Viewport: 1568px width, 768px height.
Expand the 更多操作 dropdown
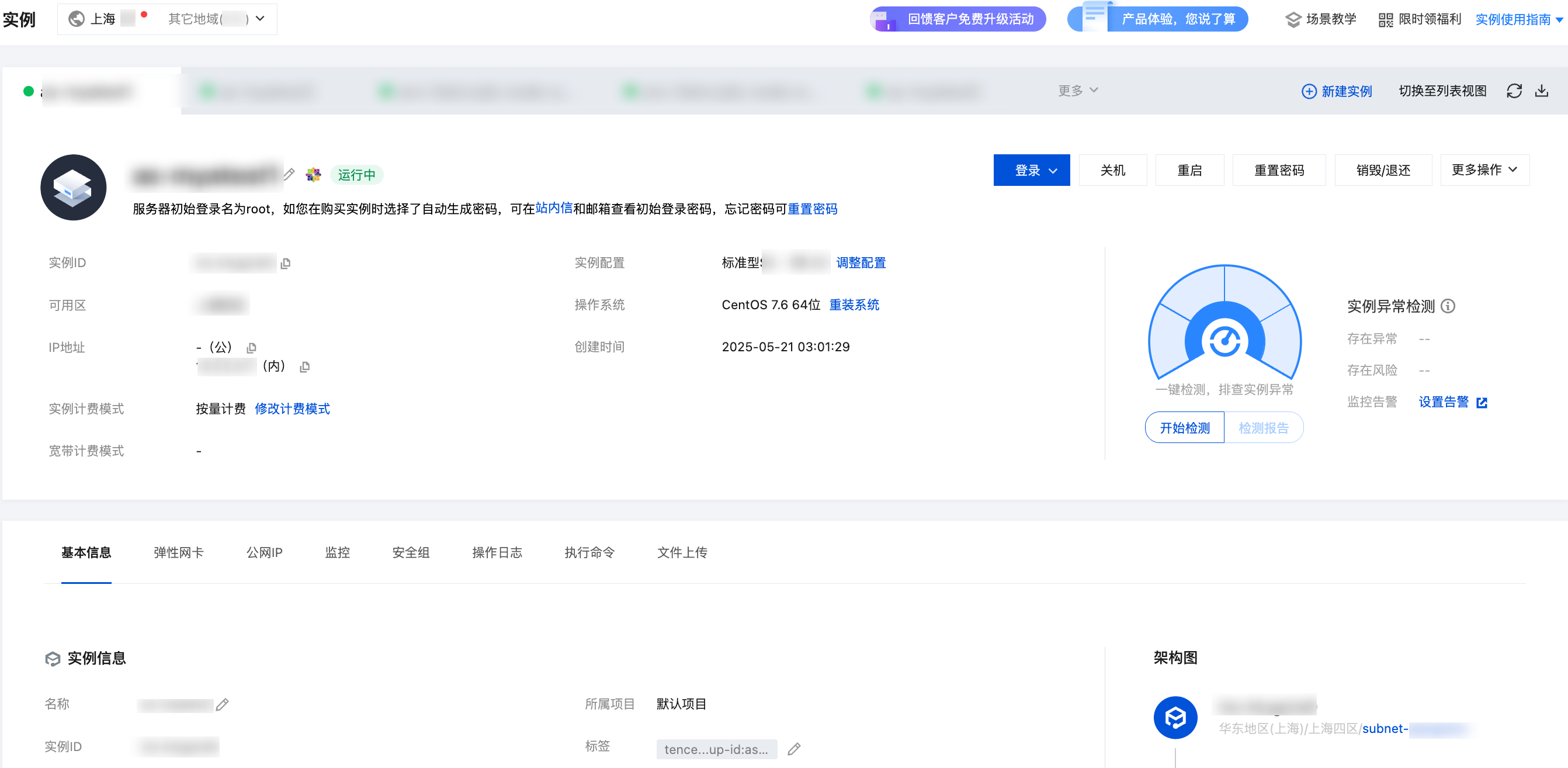pos(1484,170)
